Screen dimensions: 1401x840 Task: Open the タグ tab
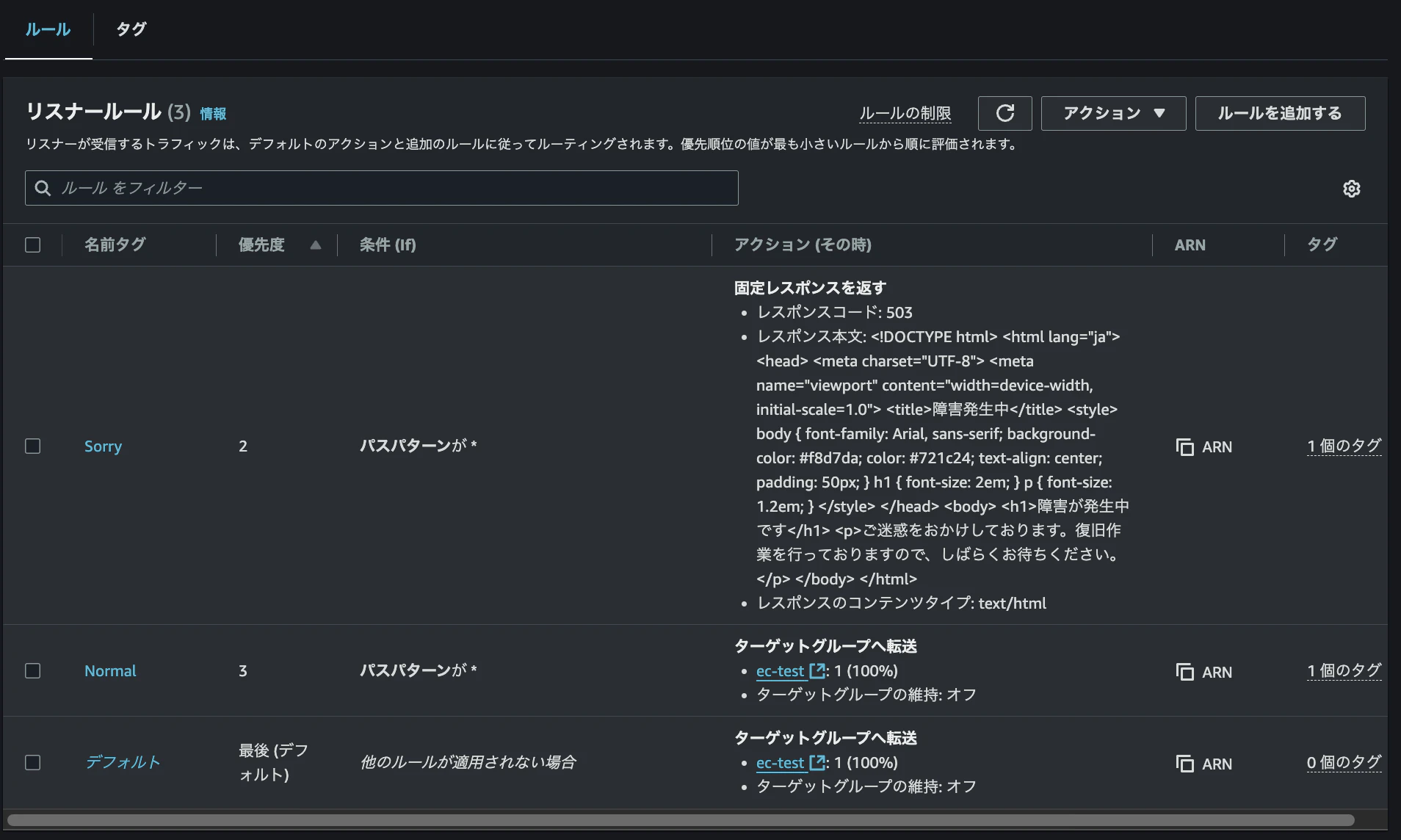coord(131,29)
